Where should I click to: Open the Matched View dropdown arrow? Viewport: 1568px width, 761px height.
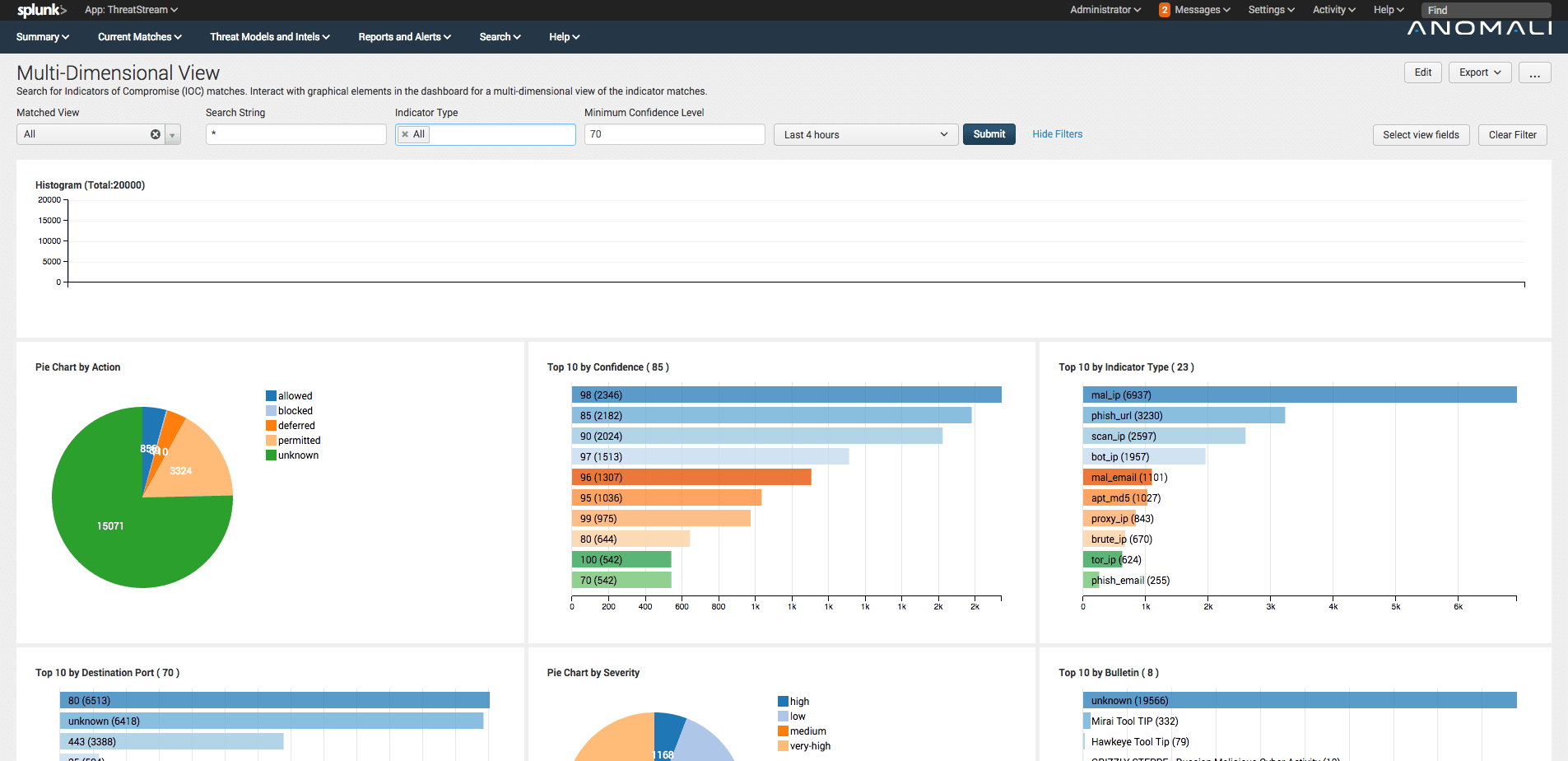coord(172,134)
